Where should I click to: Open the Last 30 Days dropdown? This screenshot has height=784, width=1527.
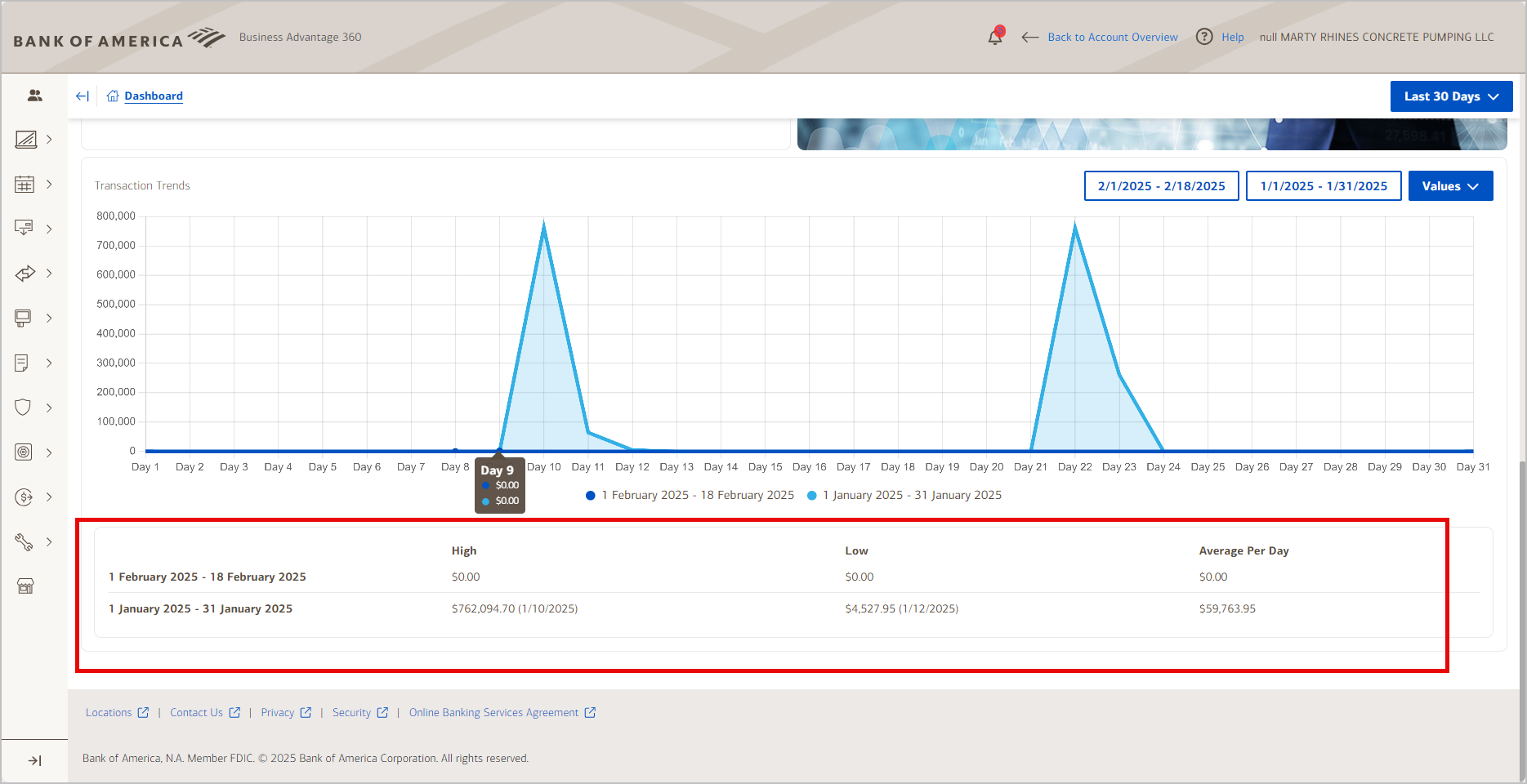1451,96
